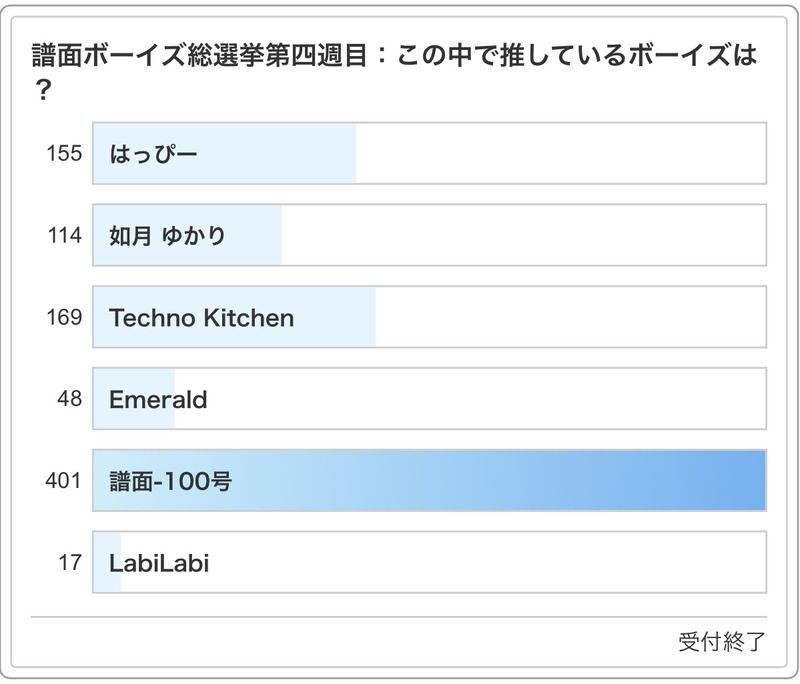
Task: Click the empty area of the LabiLabi bar
Action: tap(440, 563)
